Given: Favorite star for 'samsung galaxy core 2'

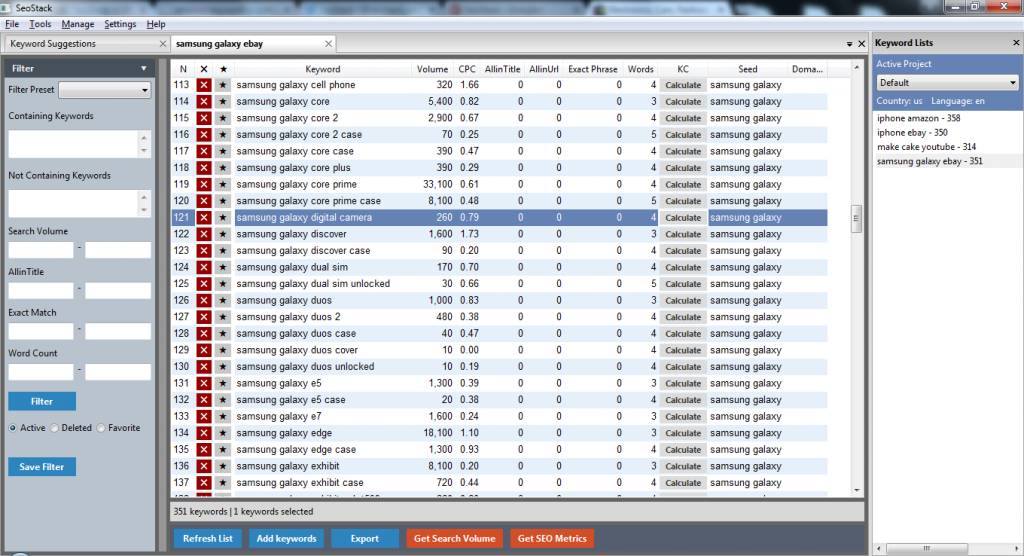Looking at the screenshot, I should [223, 118].
